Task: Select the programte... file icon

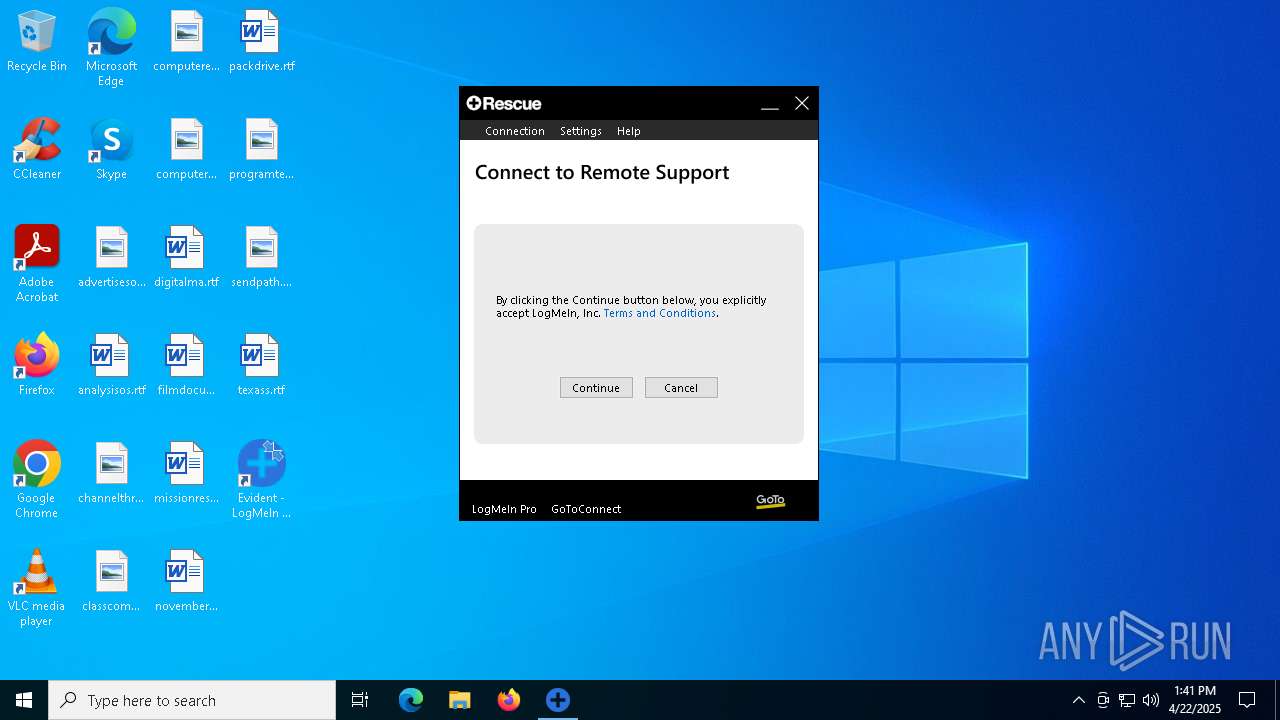Action: (x=261, y=150)
